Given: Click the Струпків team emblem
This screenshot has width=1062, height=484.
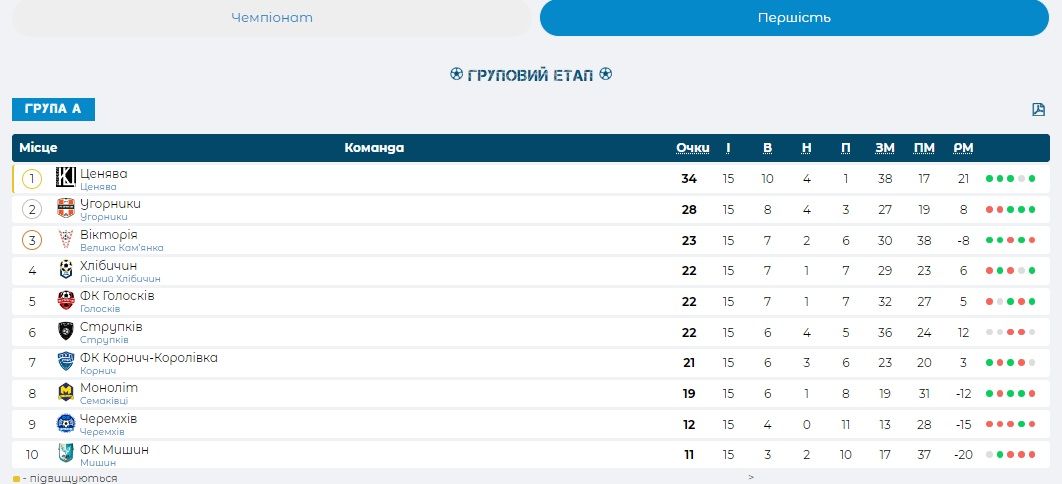Looking at the screenshot, I should click(x=66, y=331).
